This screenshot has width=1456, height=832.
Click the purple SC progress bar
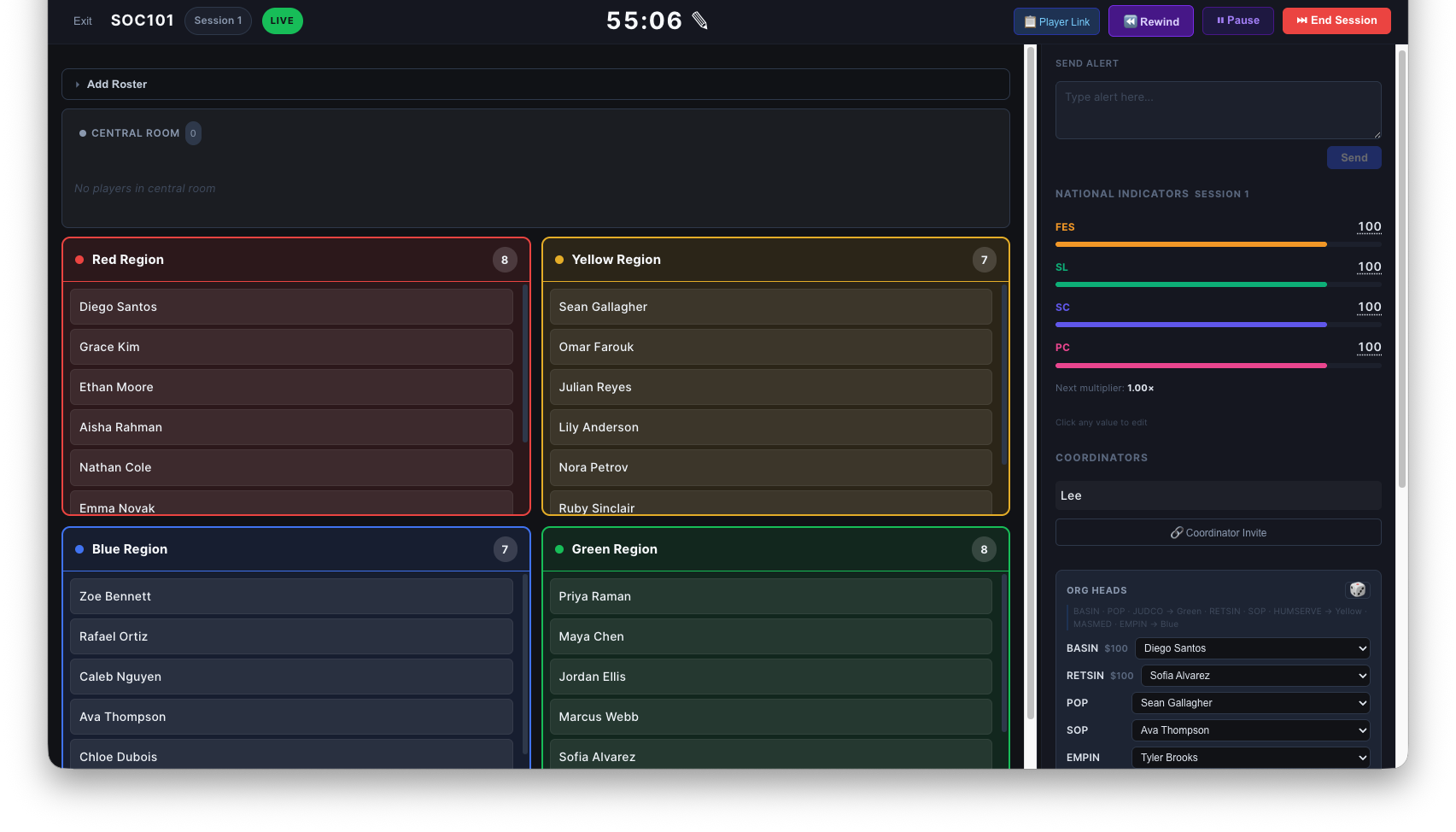[1218, 325]
